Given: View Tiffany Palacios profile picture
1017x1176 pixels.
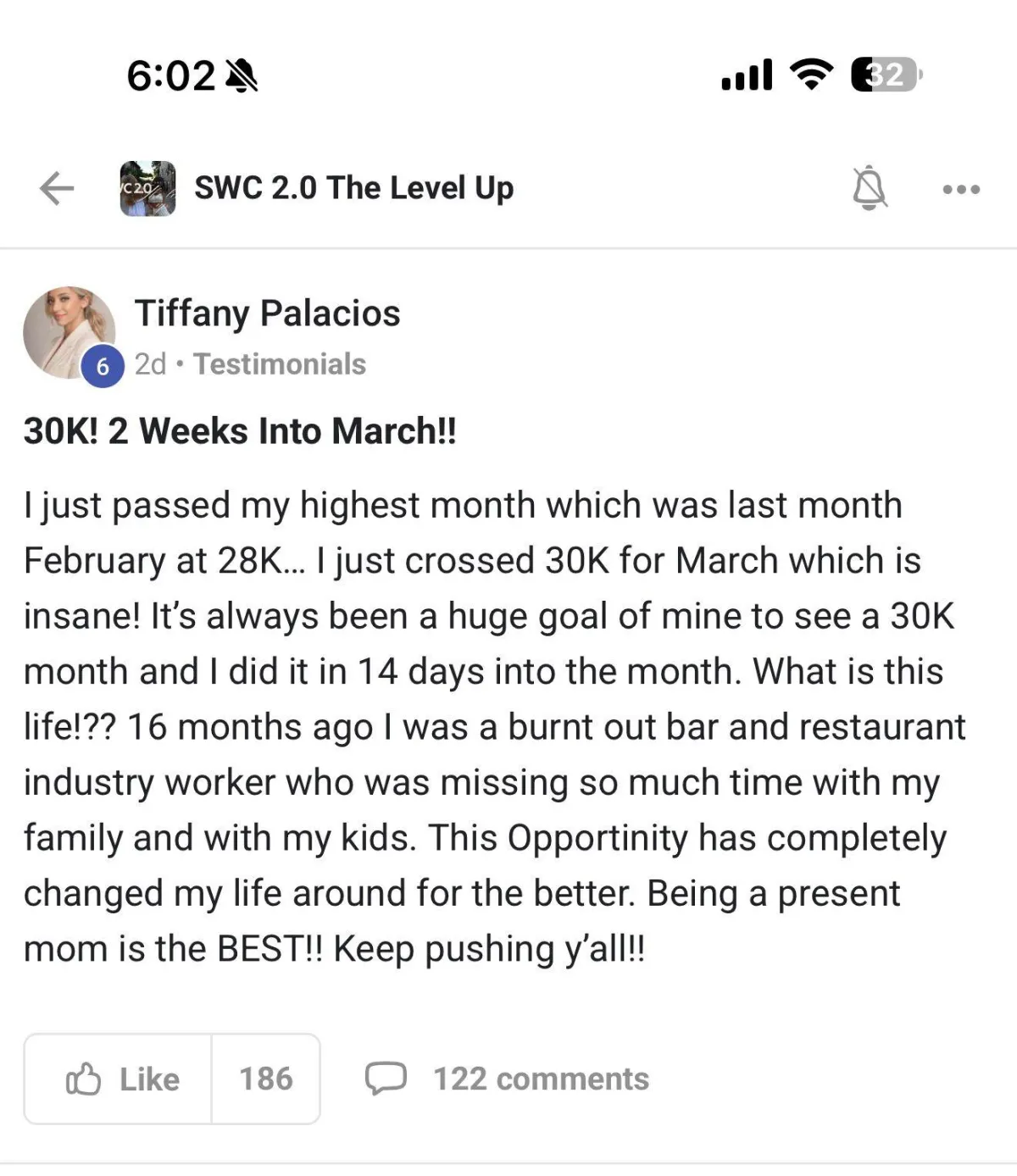Looking at the screenshot, I should [x=68, y=330].
